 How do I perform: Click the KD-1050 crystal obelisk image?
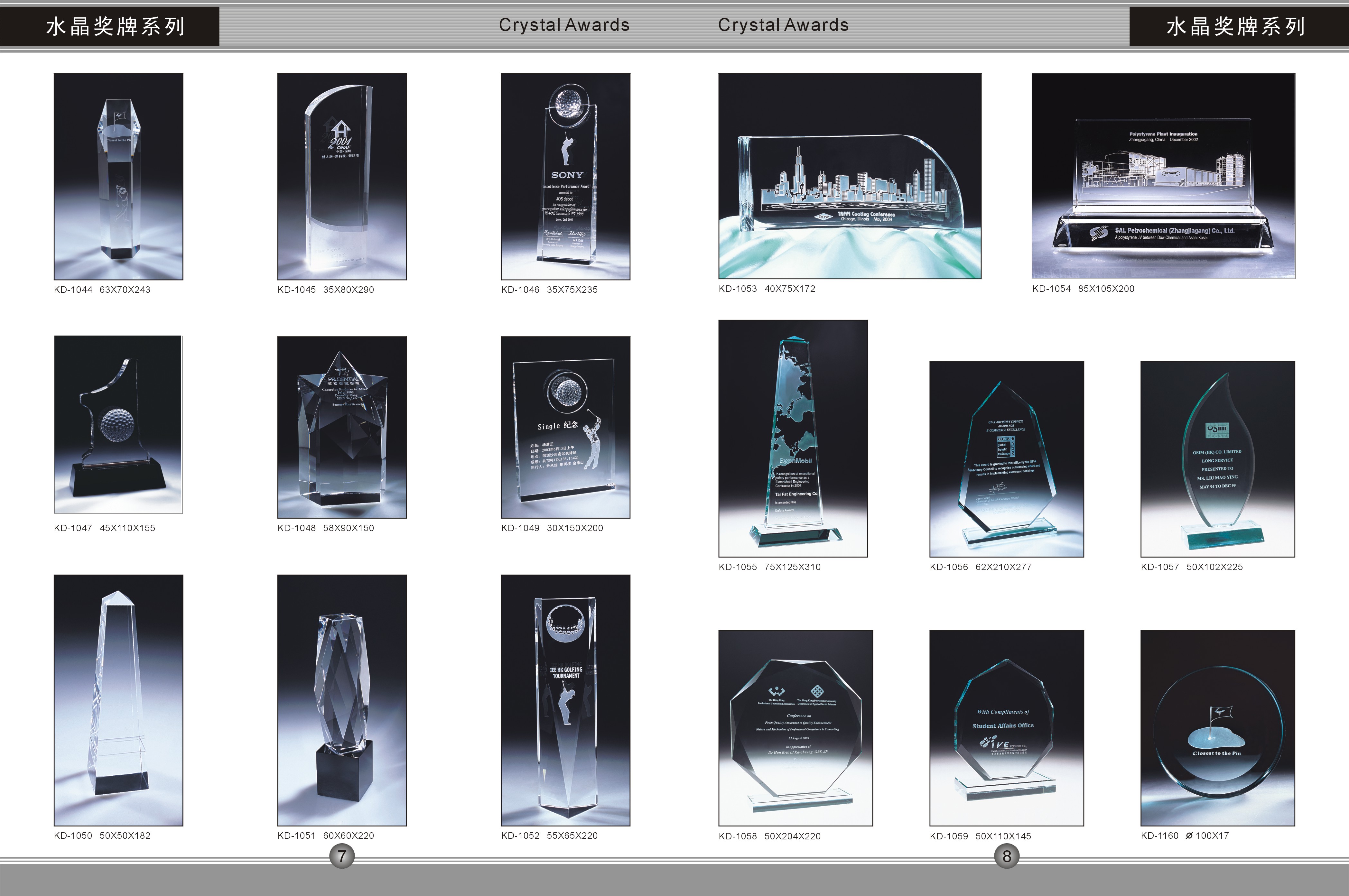(118, 700)
